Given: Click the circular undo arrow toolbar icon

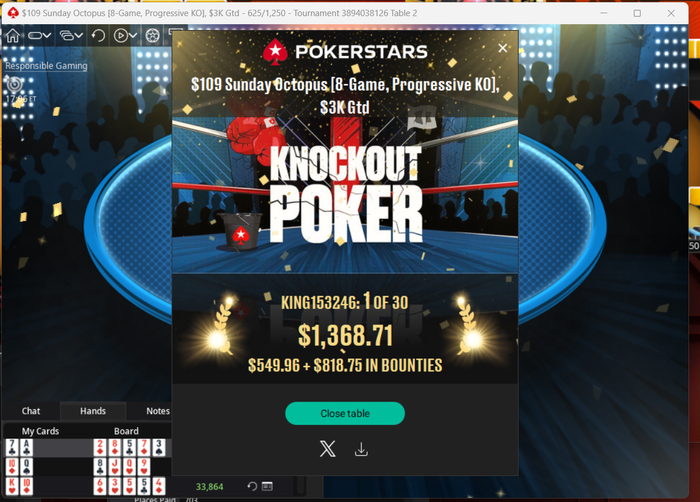Looking at the screenshot, I should click(x=98, y=35).
